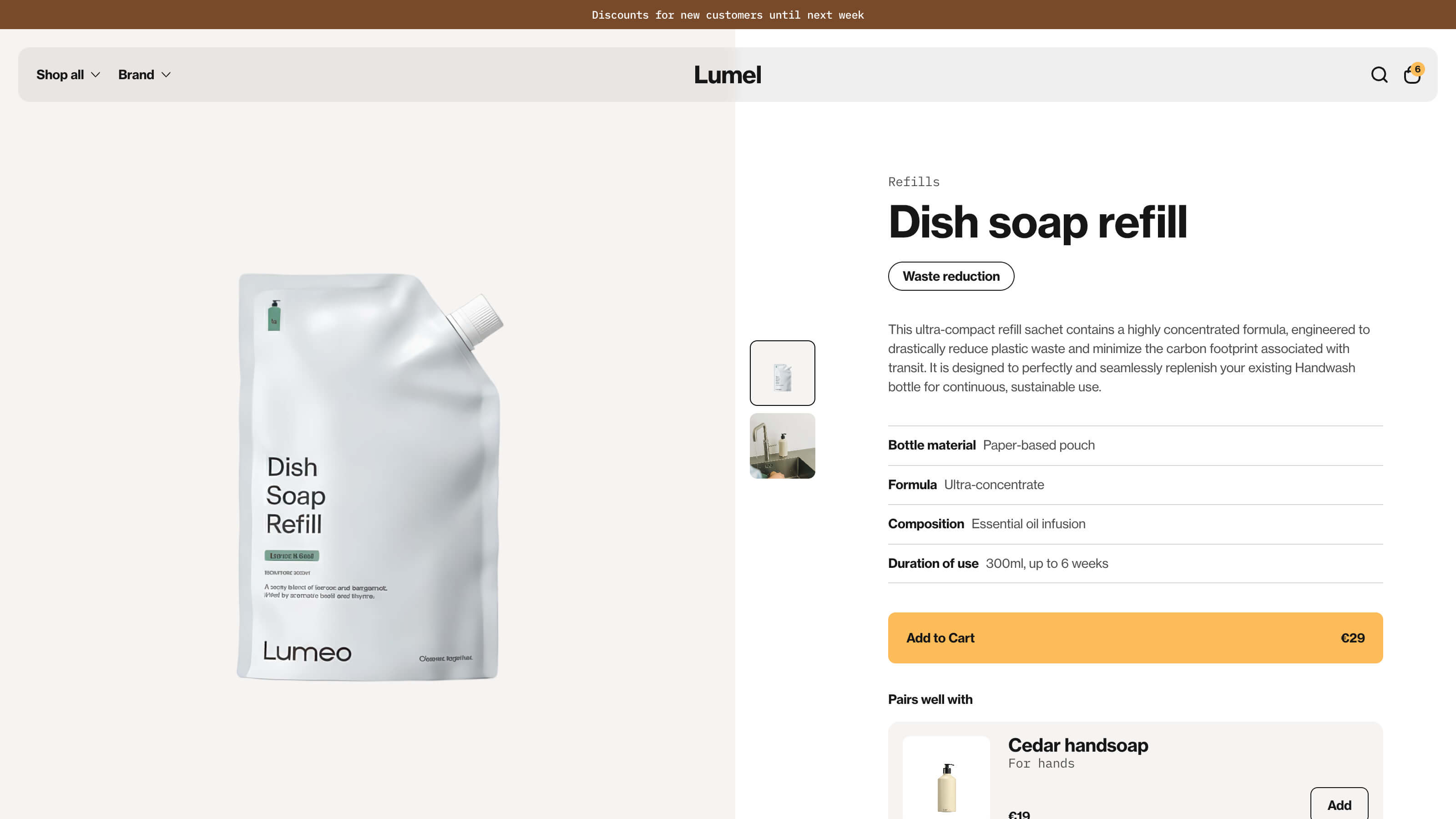Click the Lumel logo
The width and height of the screenshot is (1456, 819).
coord(728,75)
